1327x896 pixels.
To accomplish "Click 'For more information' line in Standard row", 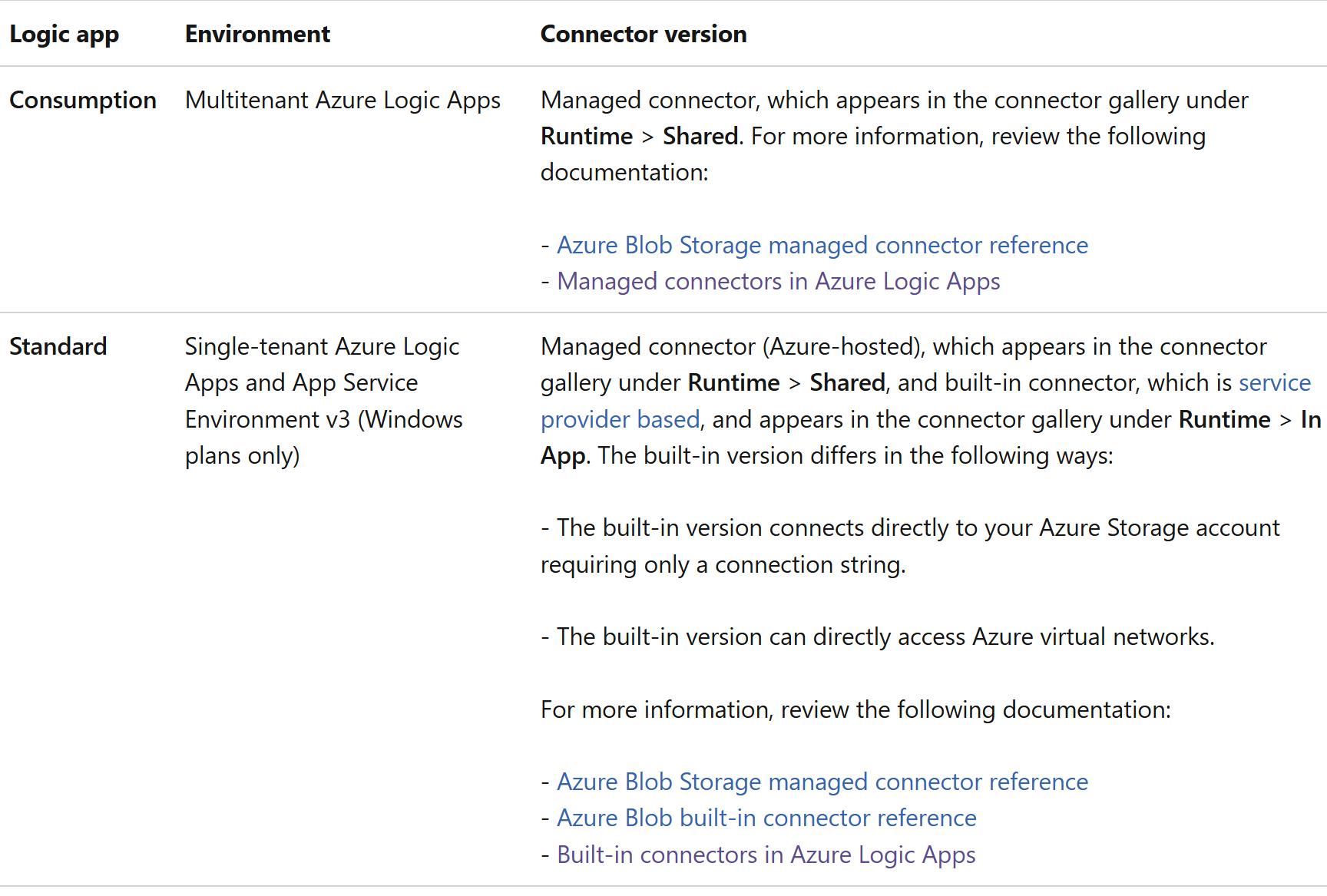I will tap(855, 709).
